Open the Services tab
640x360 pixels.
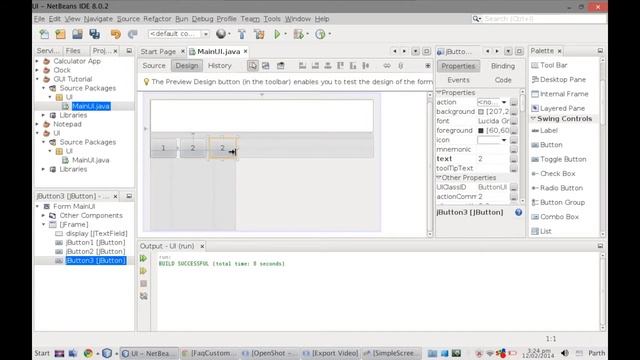[48, 51]
